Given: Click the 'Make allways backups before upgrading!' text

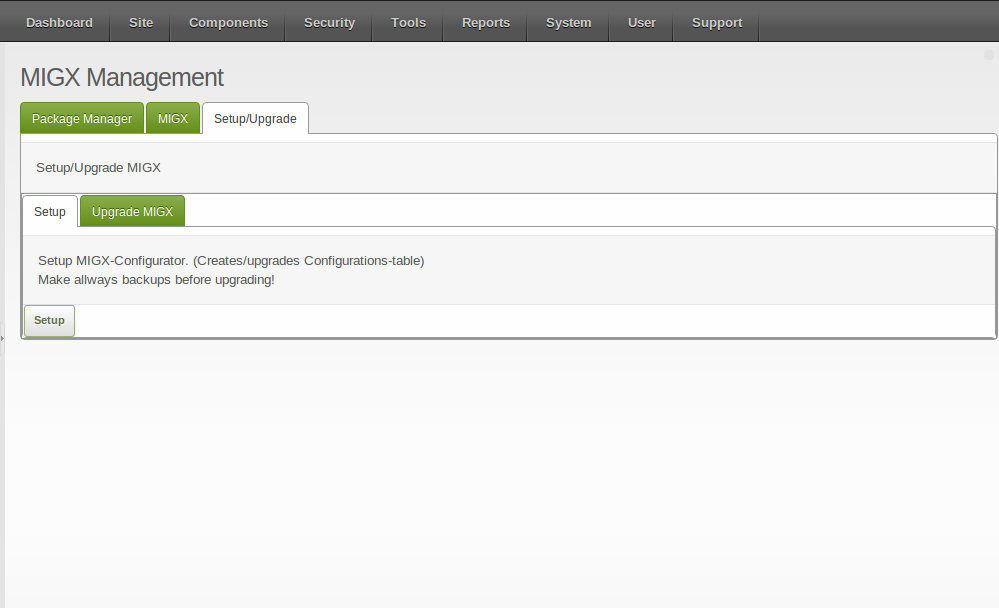Looking at the screenshot, I should click(156, 280).
